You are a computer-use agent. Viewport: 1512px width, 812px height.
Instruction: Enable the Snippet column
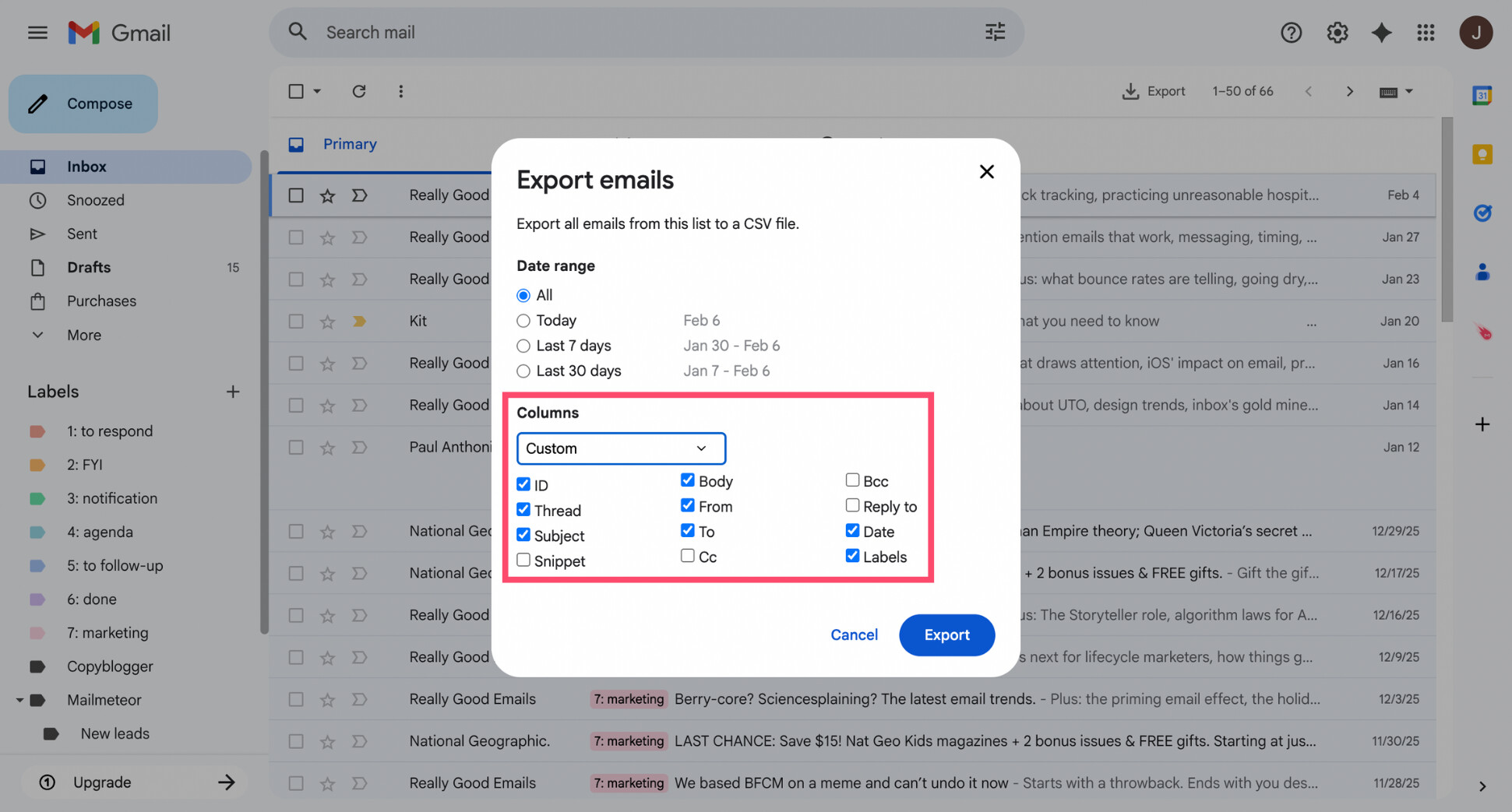523,560
